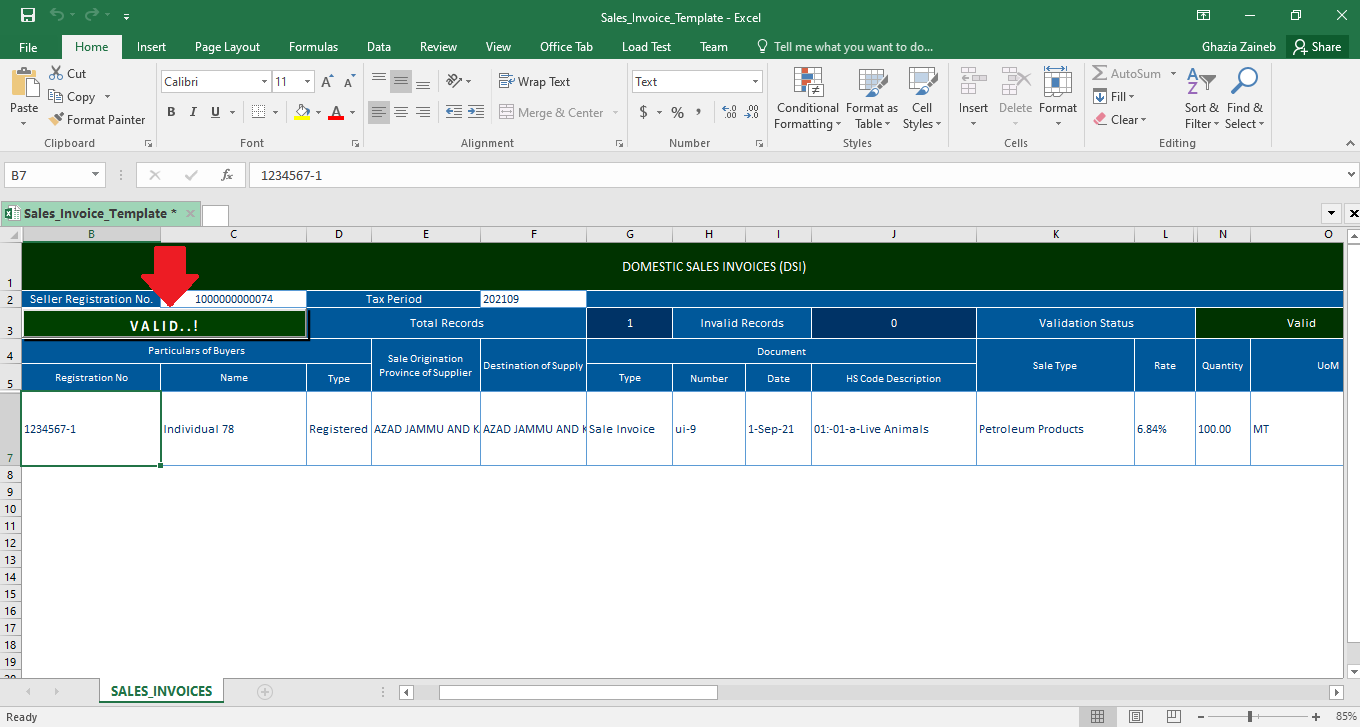Click the Copy button
Image resolution: width=1360 pixels, height=727 pixels.
(72, 96)
